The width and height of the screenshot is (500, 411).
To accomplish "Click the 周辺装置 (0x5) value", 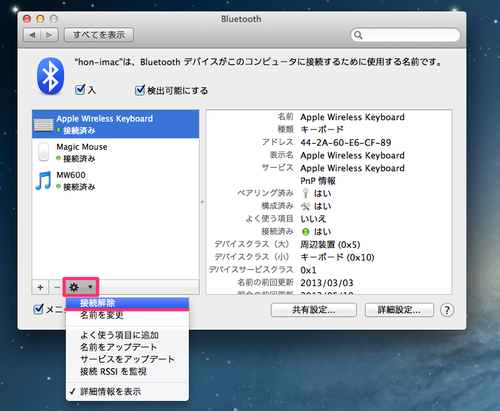I will [330, 245].
